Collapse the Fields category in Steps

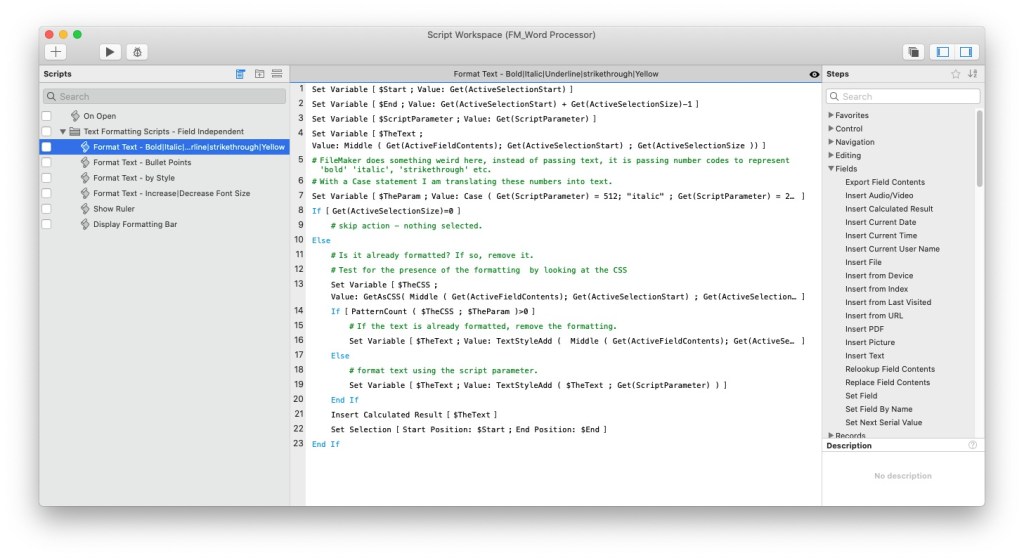(831, 169)
